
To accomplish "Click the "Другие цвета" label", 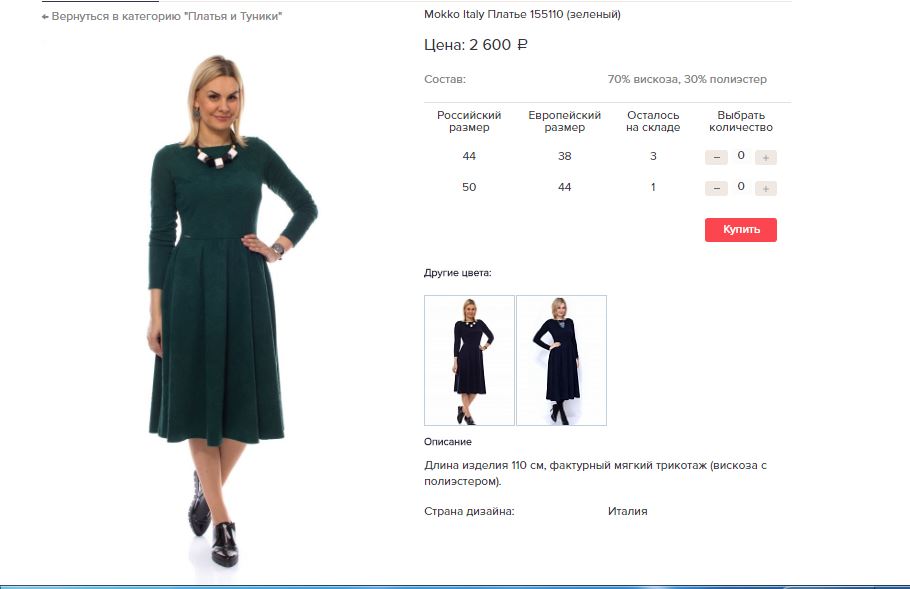I will pyautogui.click(x=457, y=273).
